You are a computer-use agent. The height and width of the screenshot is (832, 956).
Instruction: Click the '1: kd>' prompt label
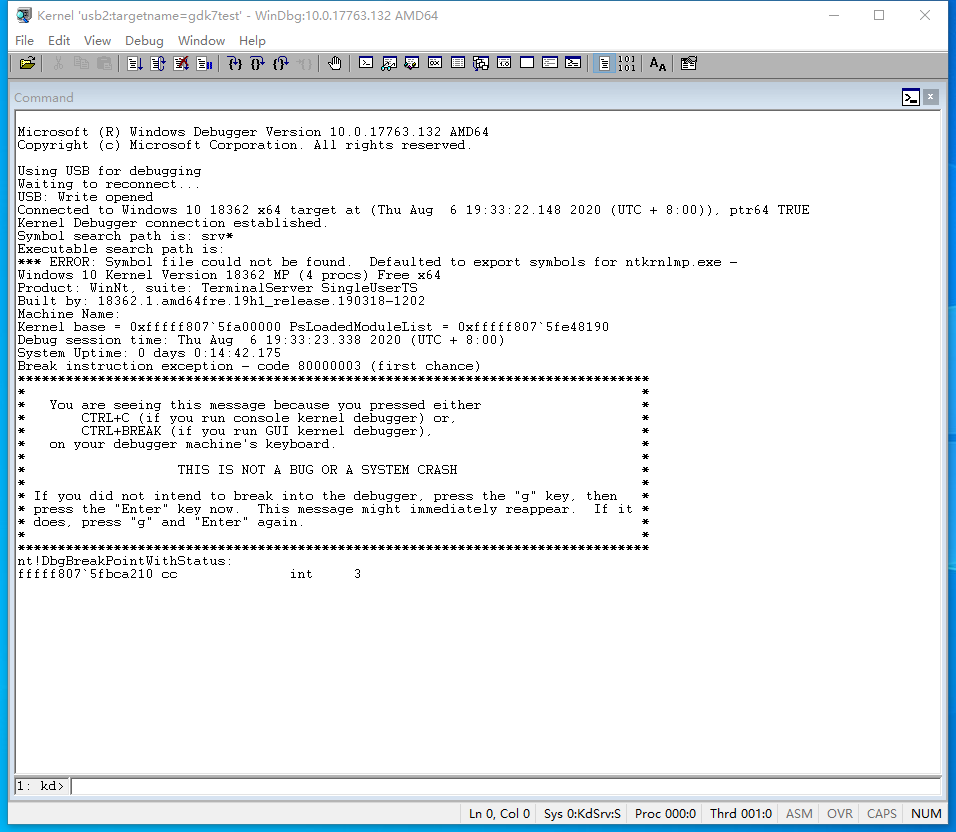pos(41,786)
